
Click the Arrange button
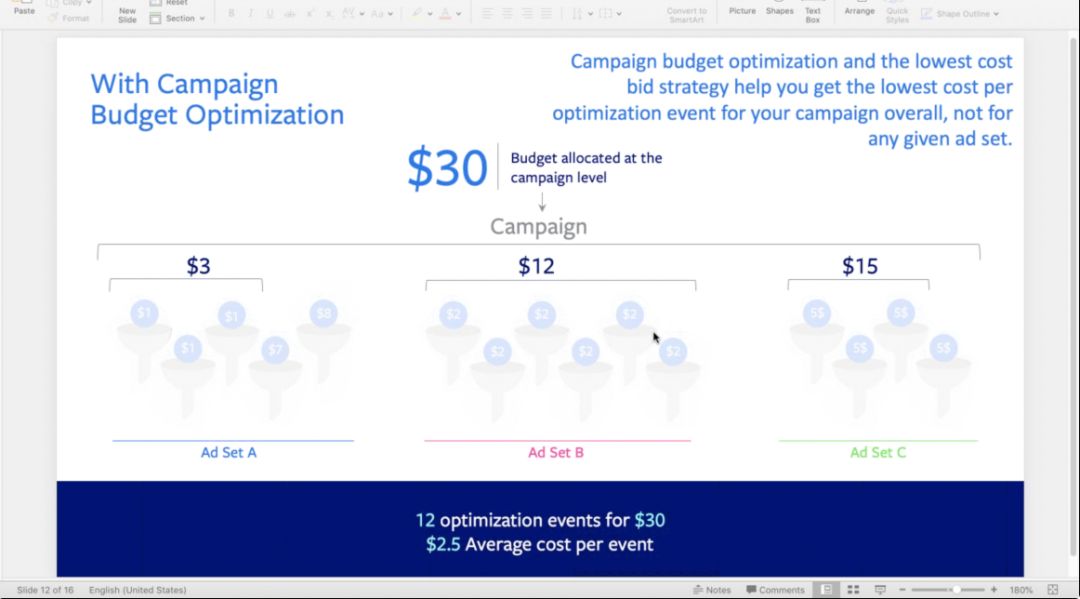tap(860, 10)
